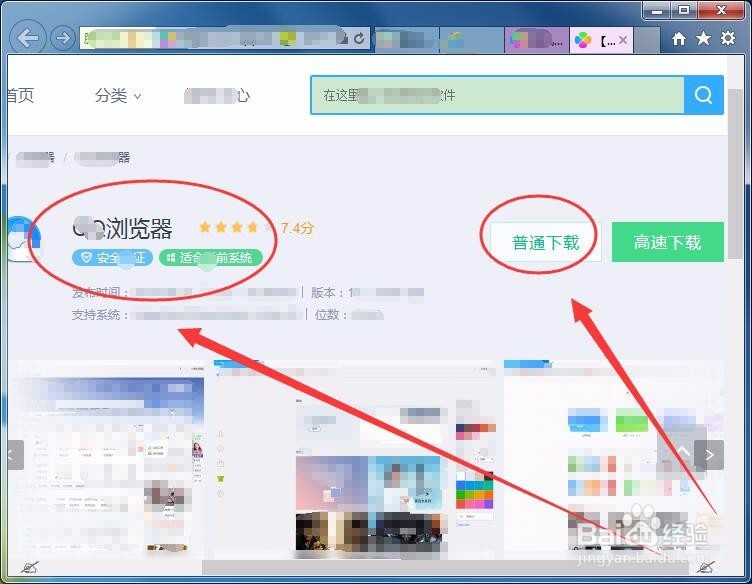Click the browser app logo icon
This screenshot has width=752, height=584.
pos(22,239)
